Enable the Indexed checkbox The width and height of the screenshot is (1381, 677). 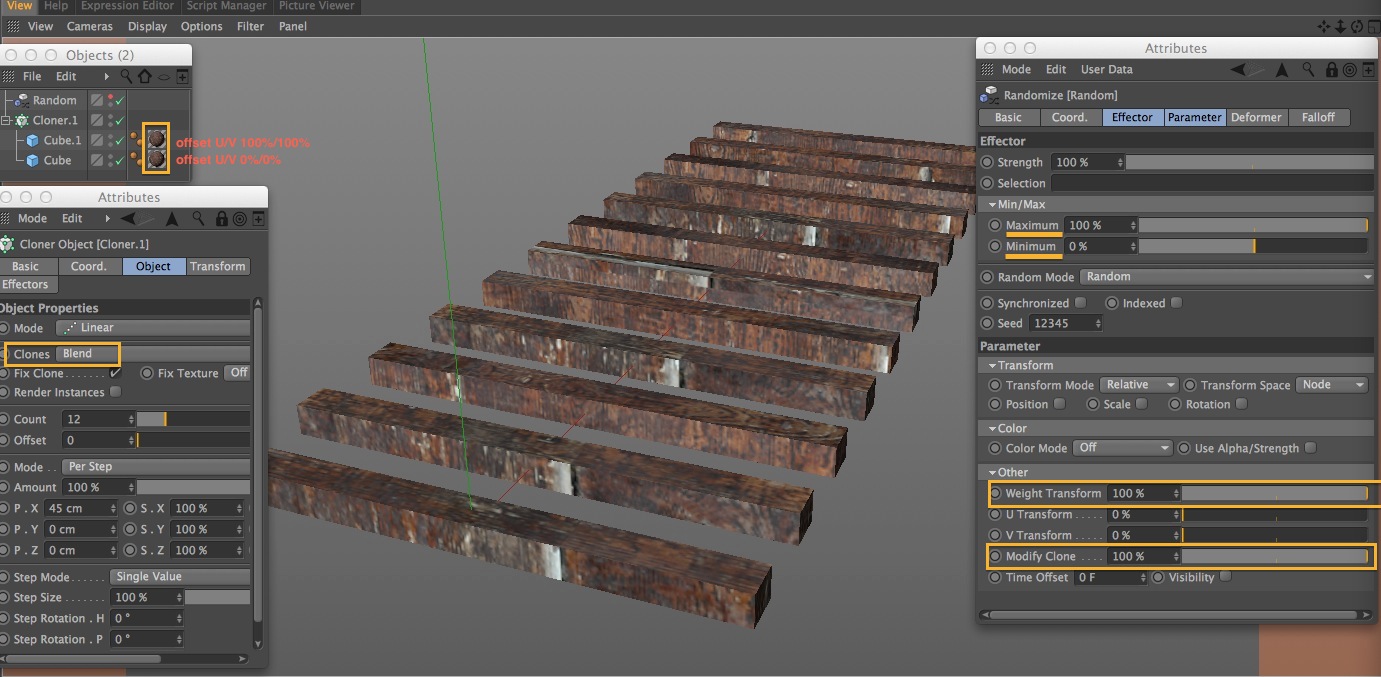pos(1176,303)
